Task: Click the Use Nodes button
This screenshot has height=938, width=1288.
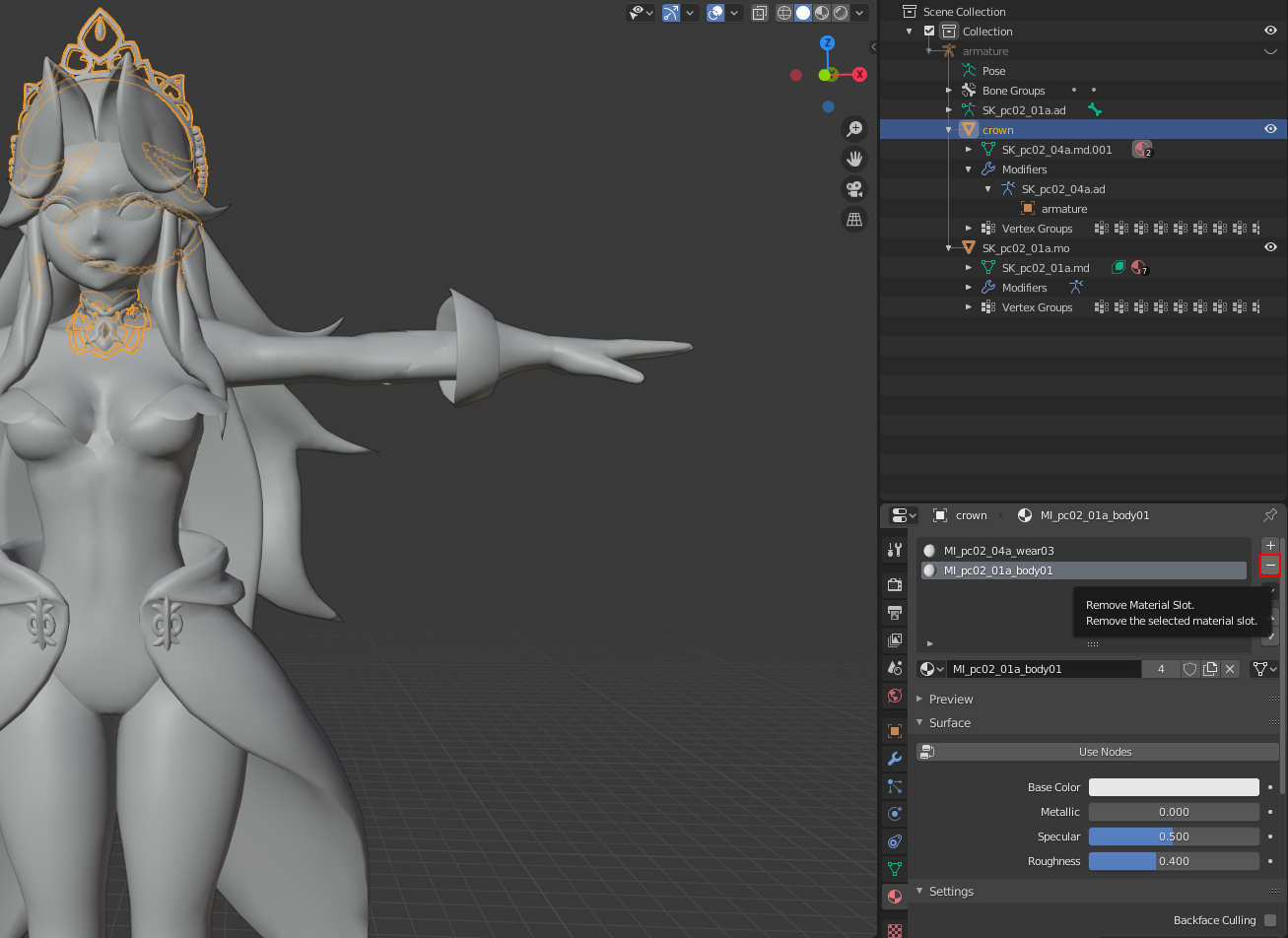Action: (x=1098, y=752)
